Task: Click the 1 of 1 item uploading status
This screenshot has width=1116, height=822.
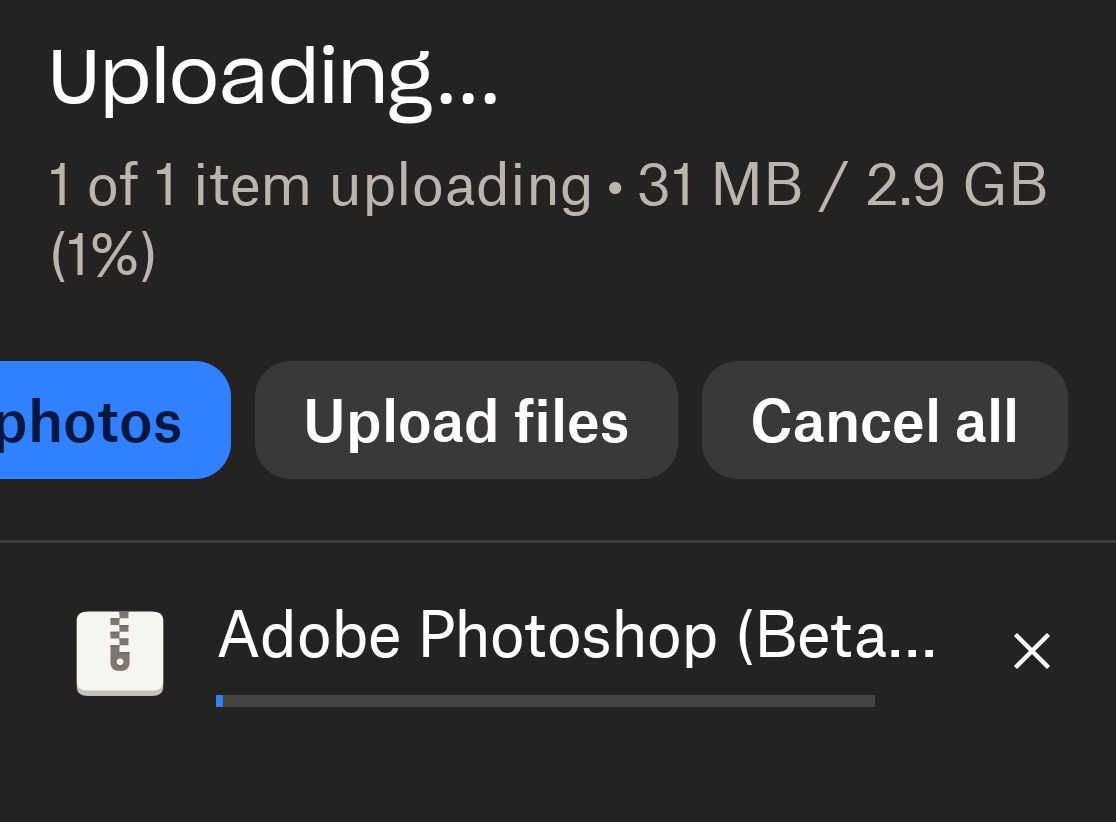Action: [320, 186]
